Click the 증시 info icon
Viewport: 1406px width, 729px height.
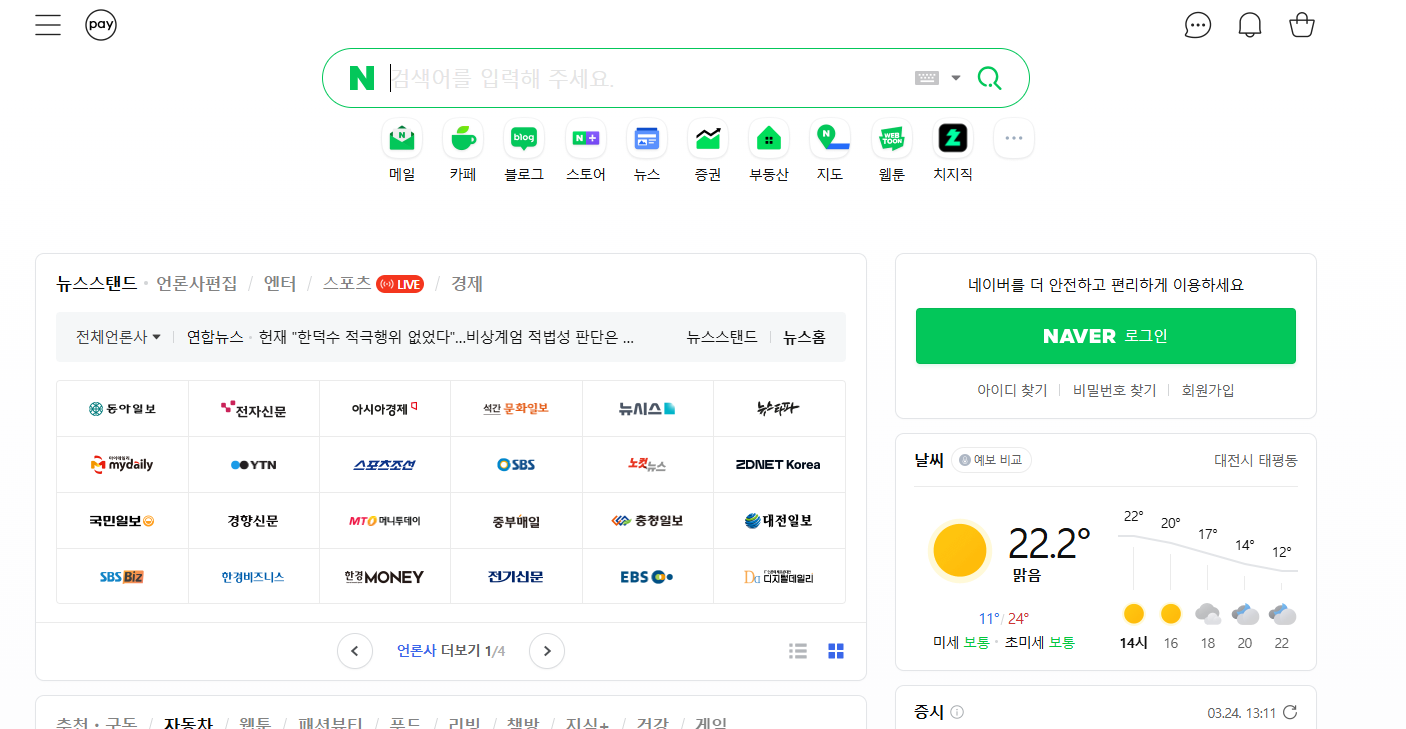click(x=957, y=713)
